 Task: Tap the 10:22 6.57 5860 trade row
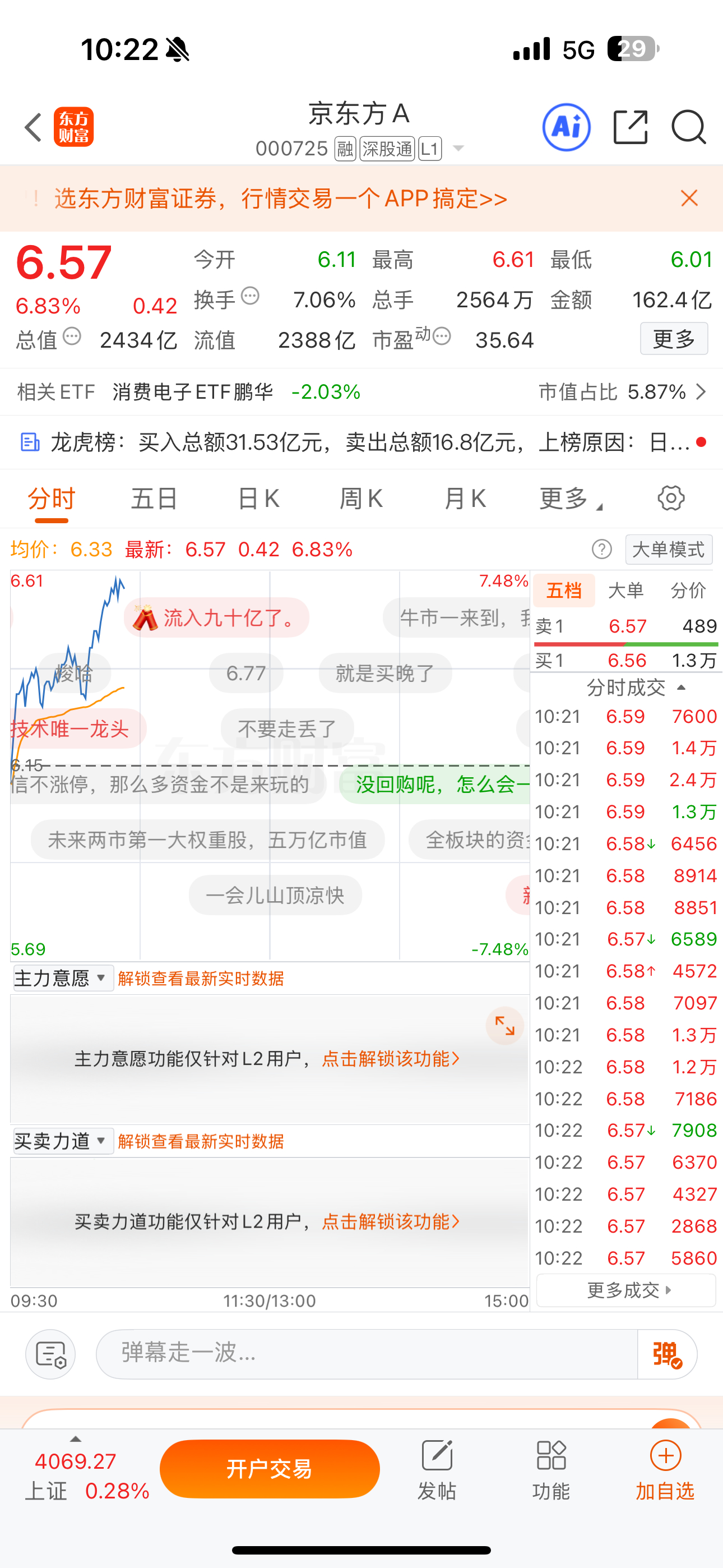(x=625, y=1257)
